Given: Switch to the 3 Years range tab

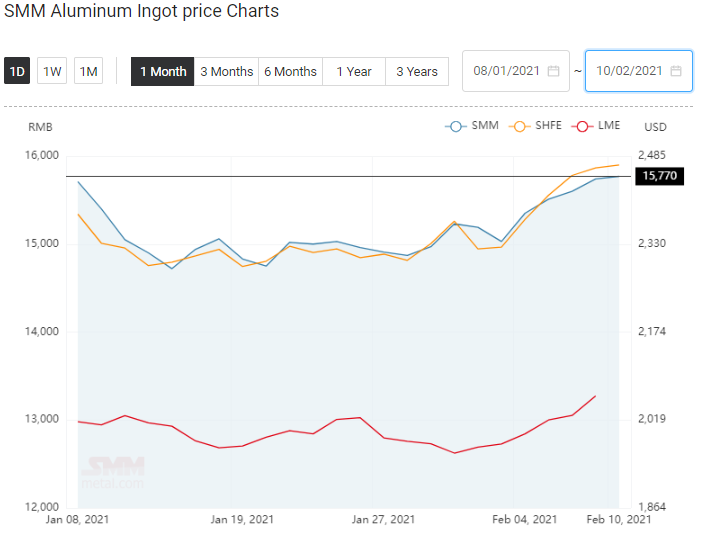Looking at the screenshot, I should pyautogui.click(x=417, y=71).
